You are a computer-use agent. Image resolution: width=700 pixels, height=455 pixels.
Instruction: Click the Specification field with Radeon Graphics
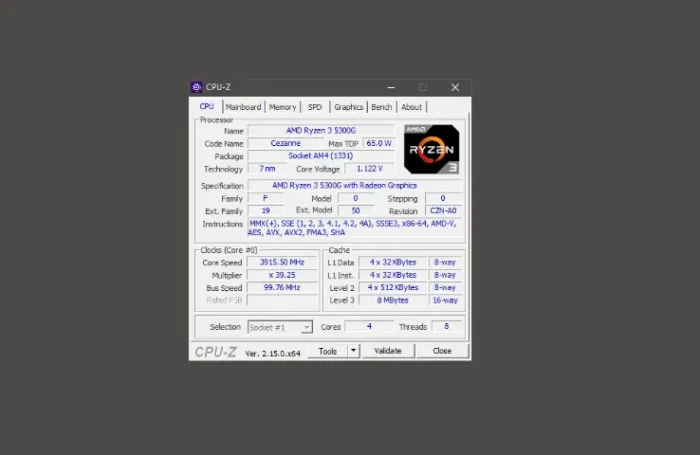pos(354,185)
